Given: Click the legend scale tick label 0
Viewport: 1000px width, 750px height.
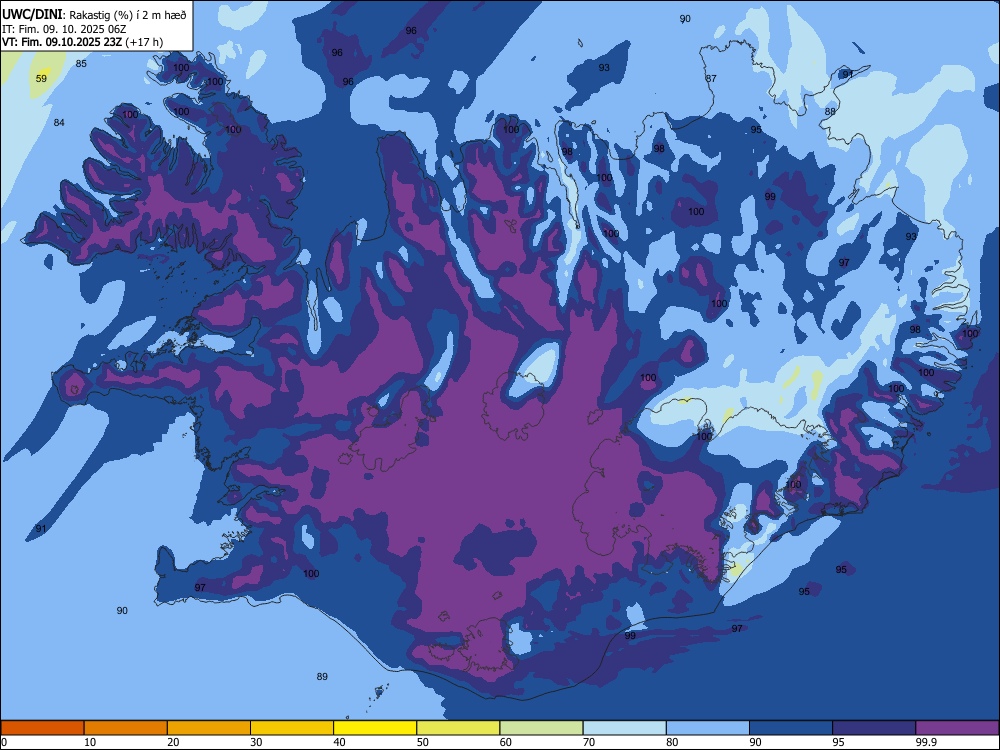Looking at the screenshot, I should coord(4,742).
